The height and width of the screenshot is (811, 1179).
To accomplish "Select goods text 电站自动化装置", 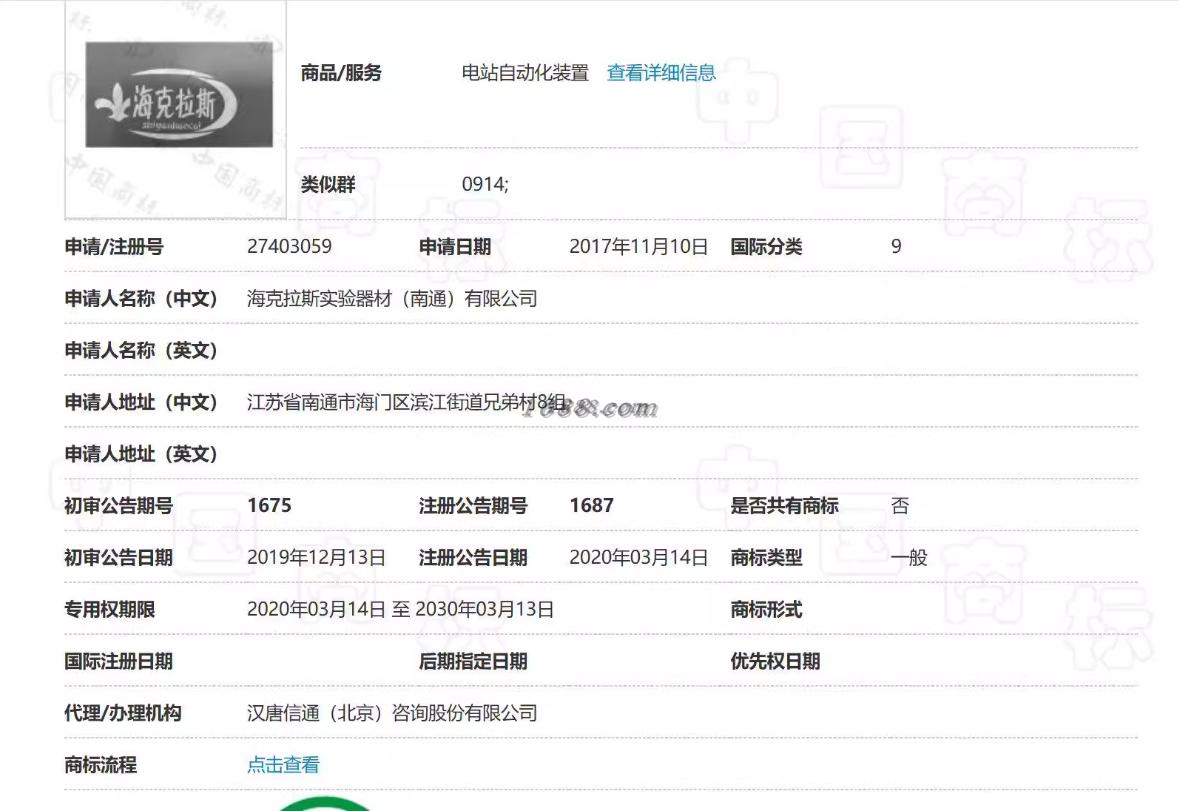I will 525,73.
